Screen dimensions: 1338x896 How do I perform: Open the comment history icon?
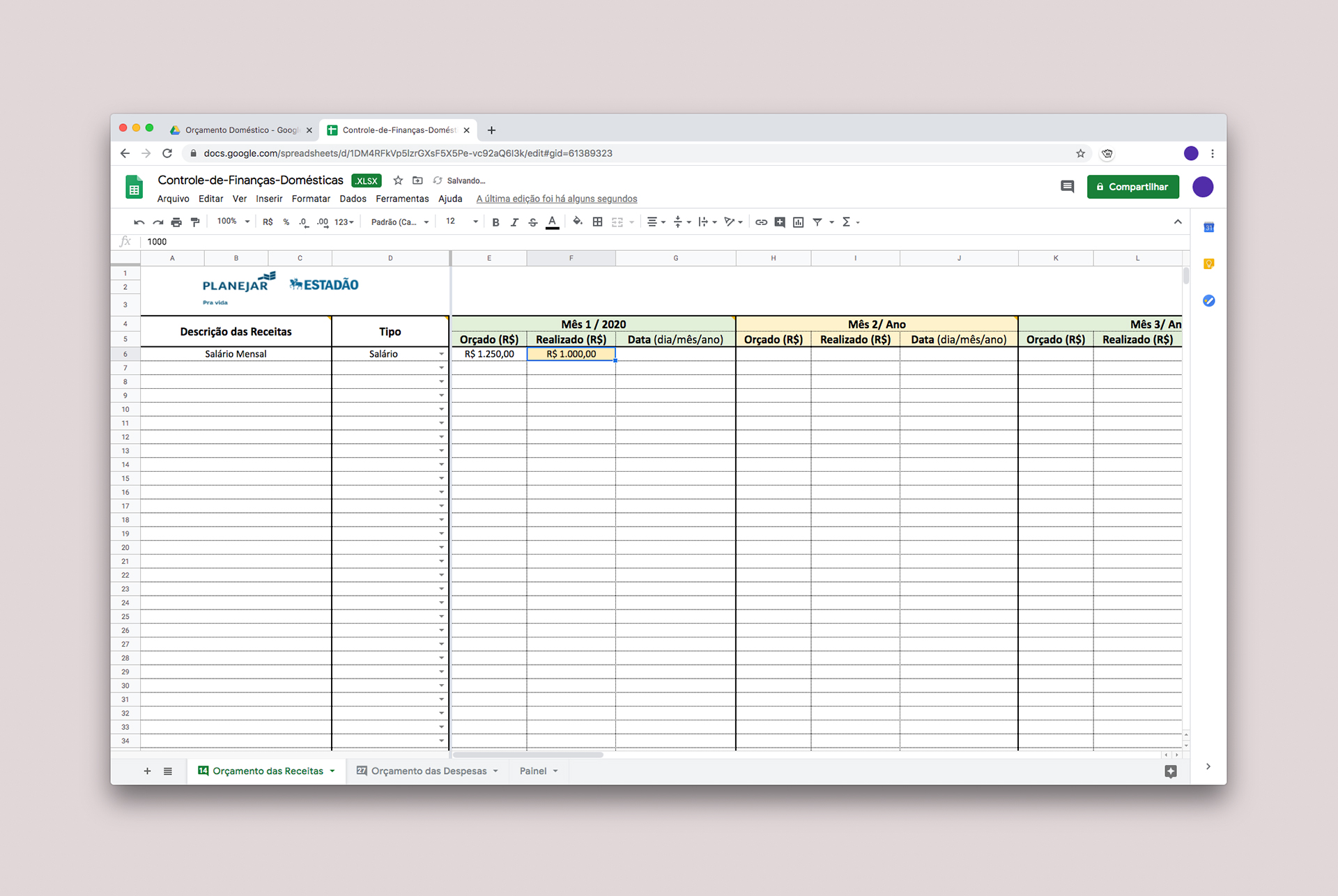click(1067, 187)
